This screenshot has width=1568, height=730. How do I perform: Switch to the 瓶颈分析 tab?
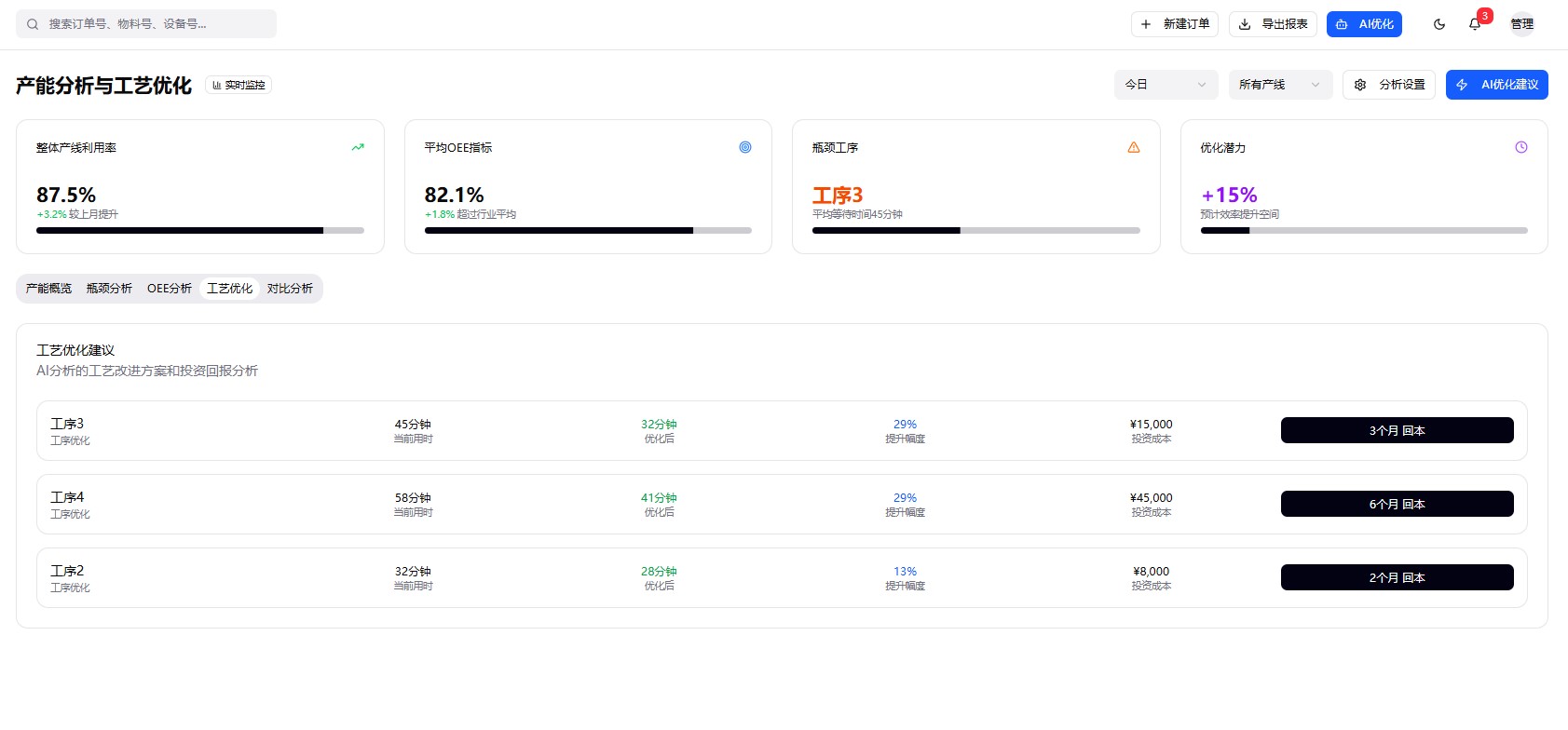click(109, 289)
